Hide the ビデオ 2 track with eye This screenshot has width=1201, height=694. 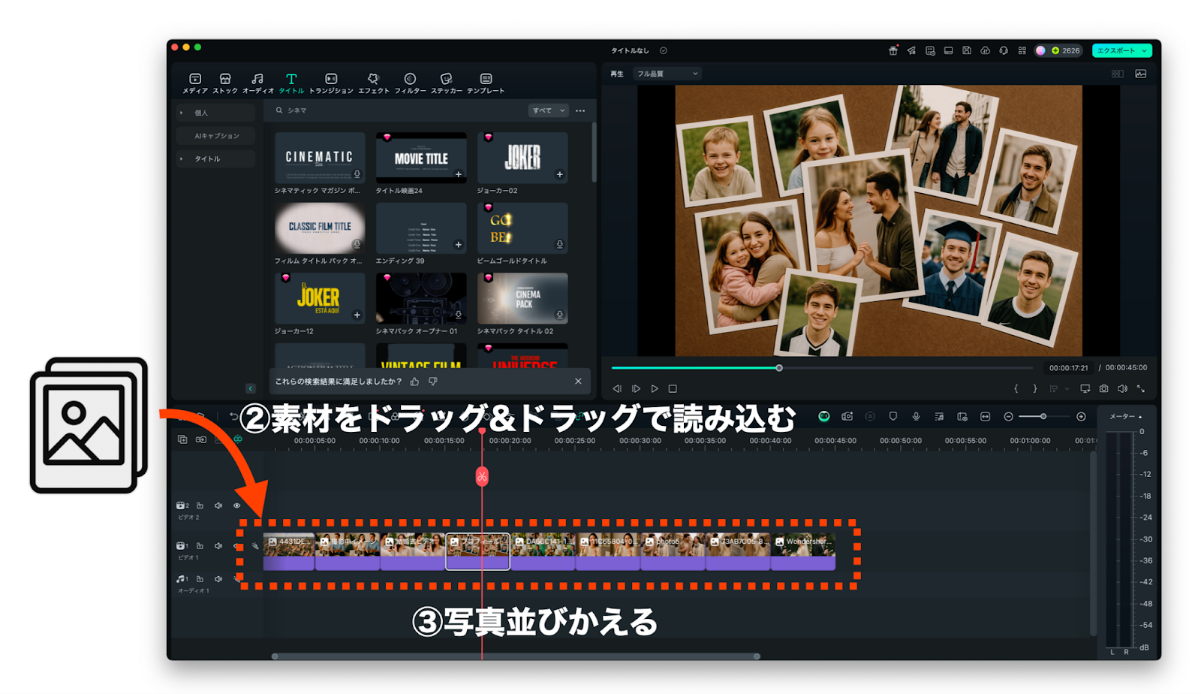coord(237,506)
